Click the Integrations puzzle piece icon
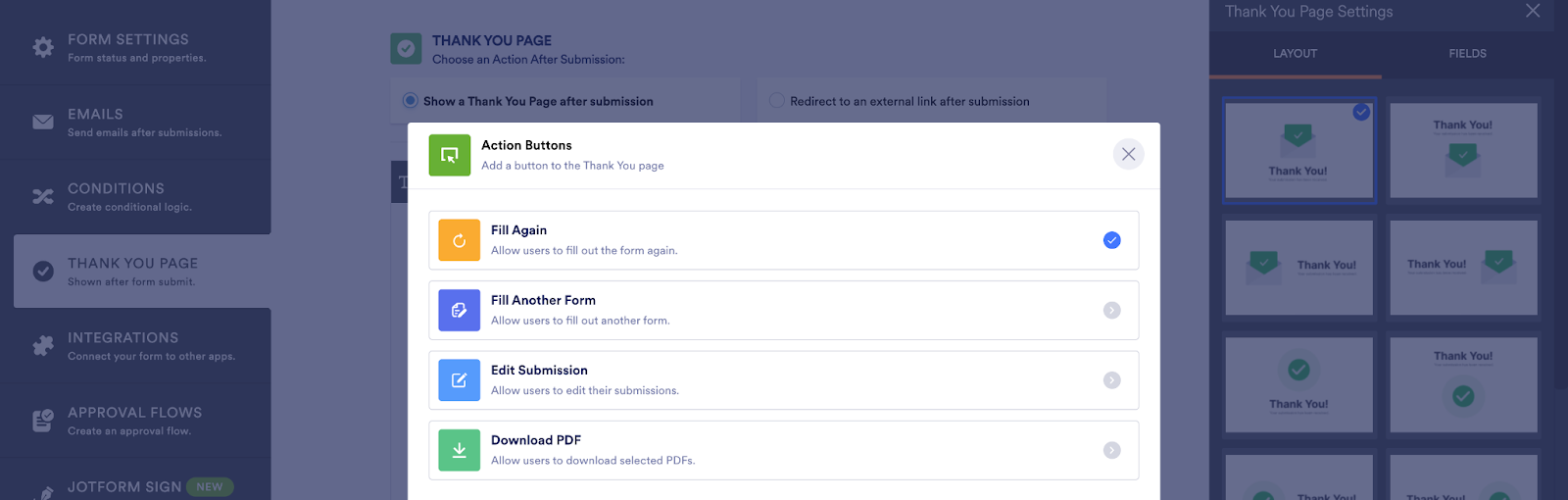 43,346
